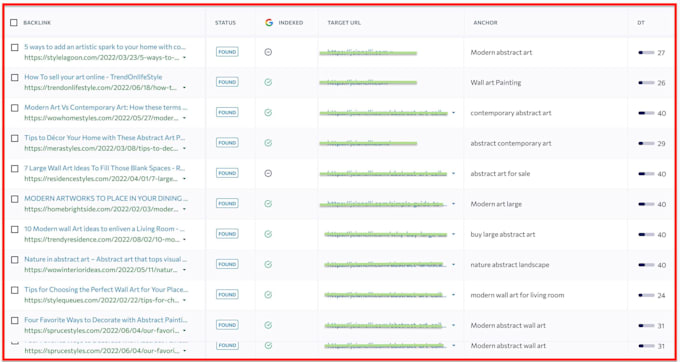The image size is (680, 362).
Task: Select the wowinteriorideas.com row checkbox
Action: [15, 260]
